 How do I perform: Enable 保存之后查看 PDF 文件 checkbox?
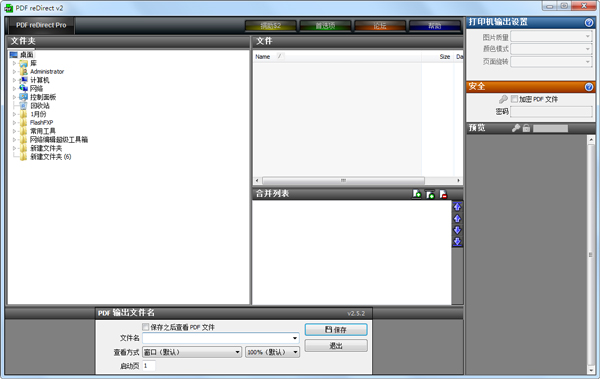click(x=145, y=327)
